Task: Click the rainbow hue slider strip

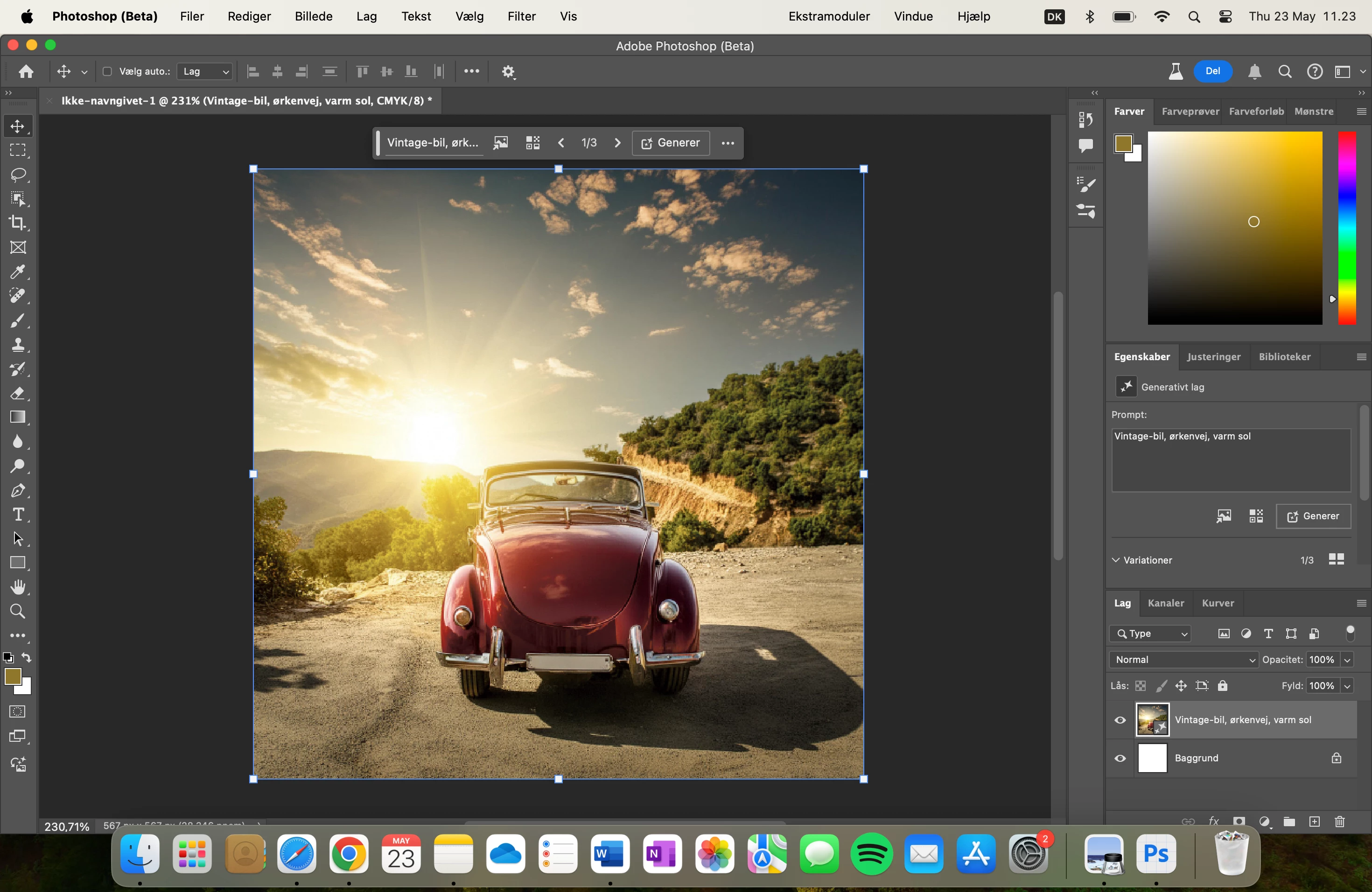Action: point(1347,228)
